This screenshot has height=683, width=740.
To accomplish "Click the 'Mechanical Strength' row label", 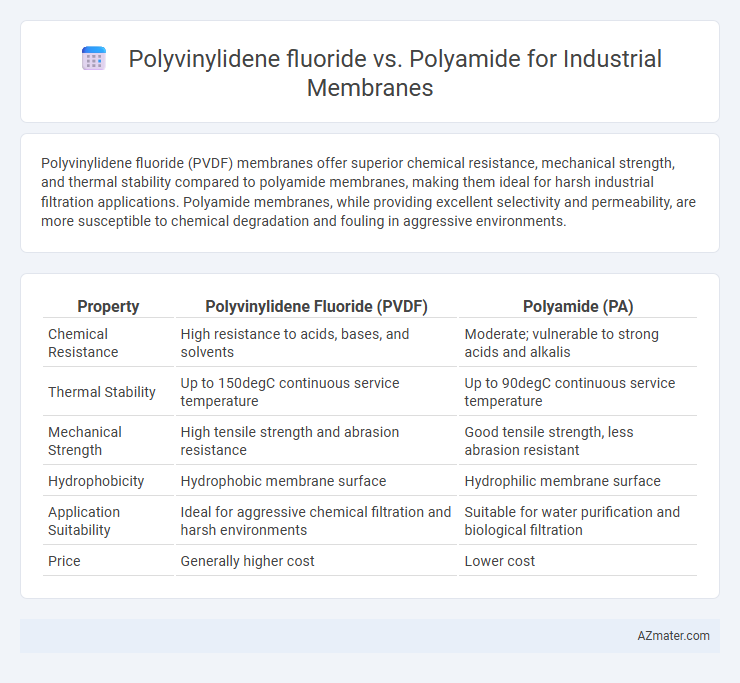I will [x=108, y=441].
